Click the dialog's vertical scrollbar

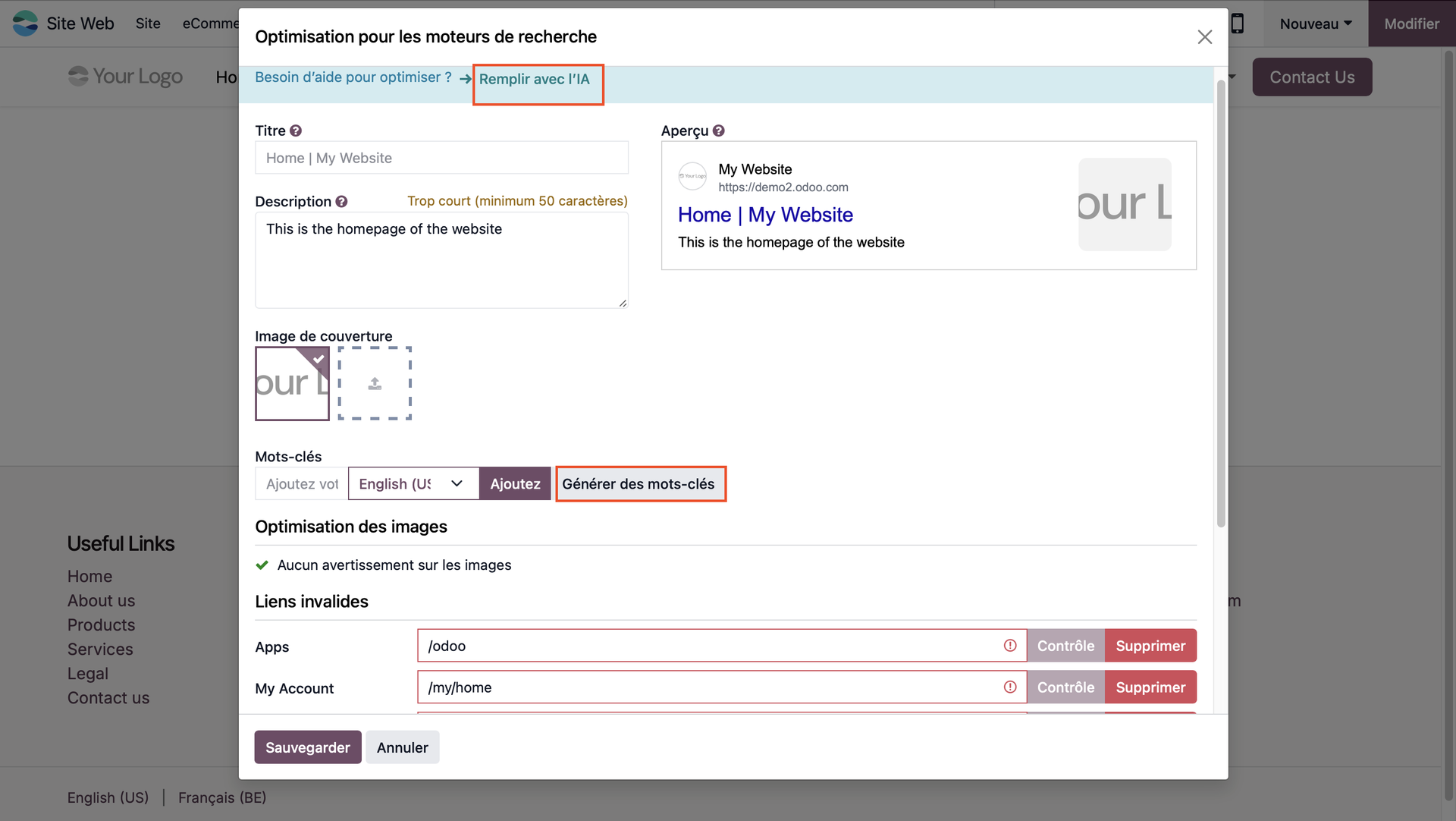1220,304
